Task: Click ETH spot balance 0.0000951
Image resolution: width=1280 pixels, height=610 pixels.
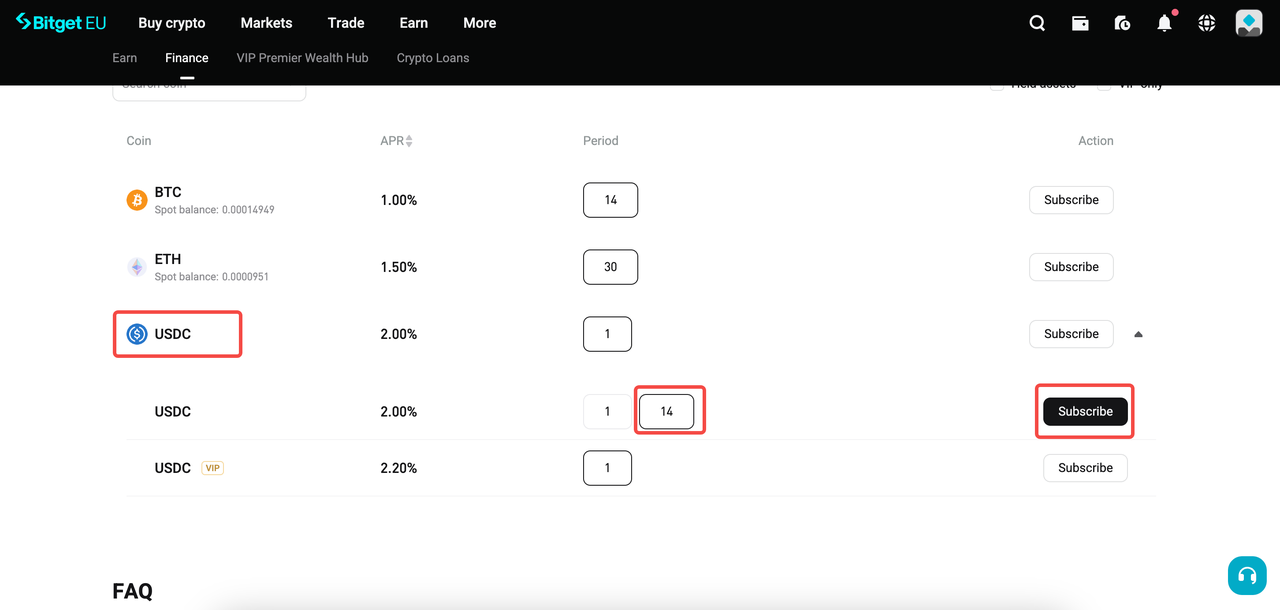Action: (211, 277)
